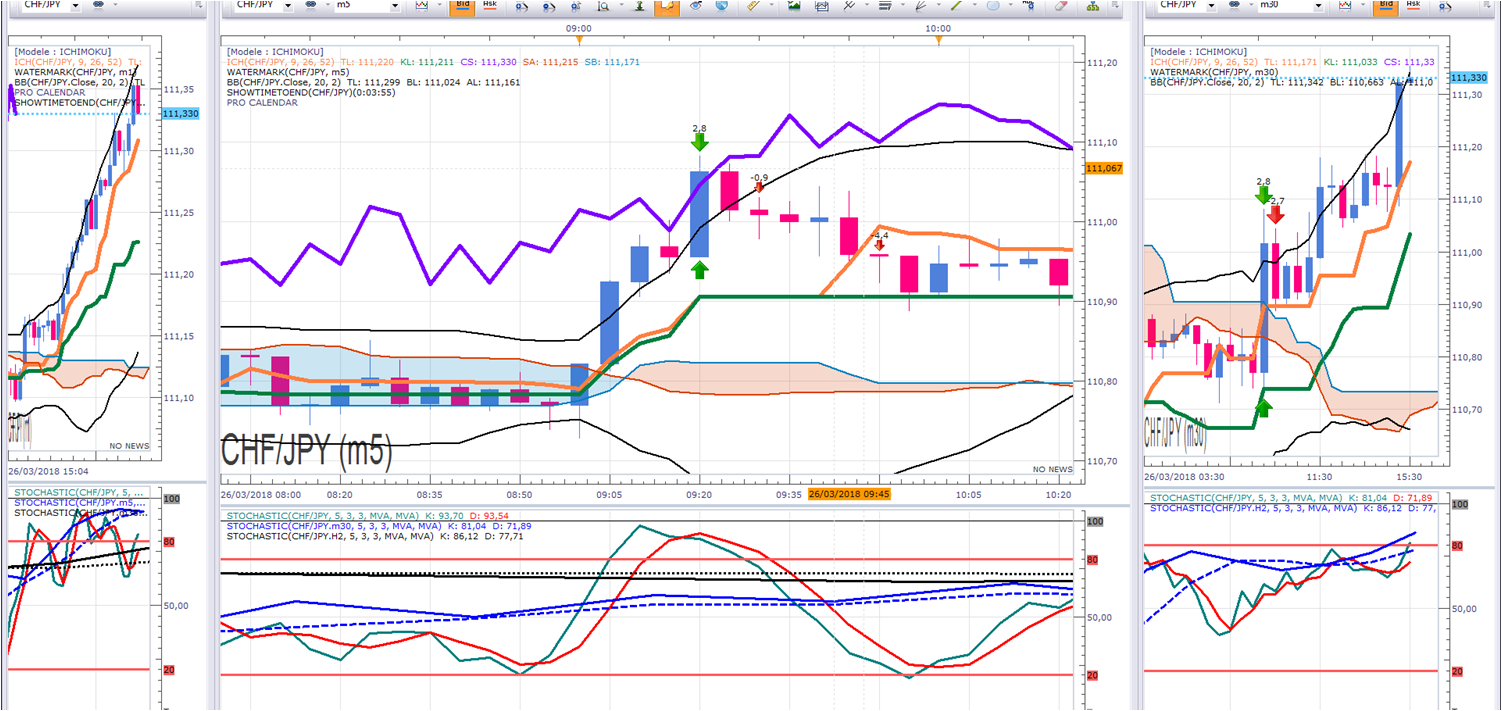Click the orange 111,067 price label on the m5 axis

pyautogui.click(x=1104, y=169)
